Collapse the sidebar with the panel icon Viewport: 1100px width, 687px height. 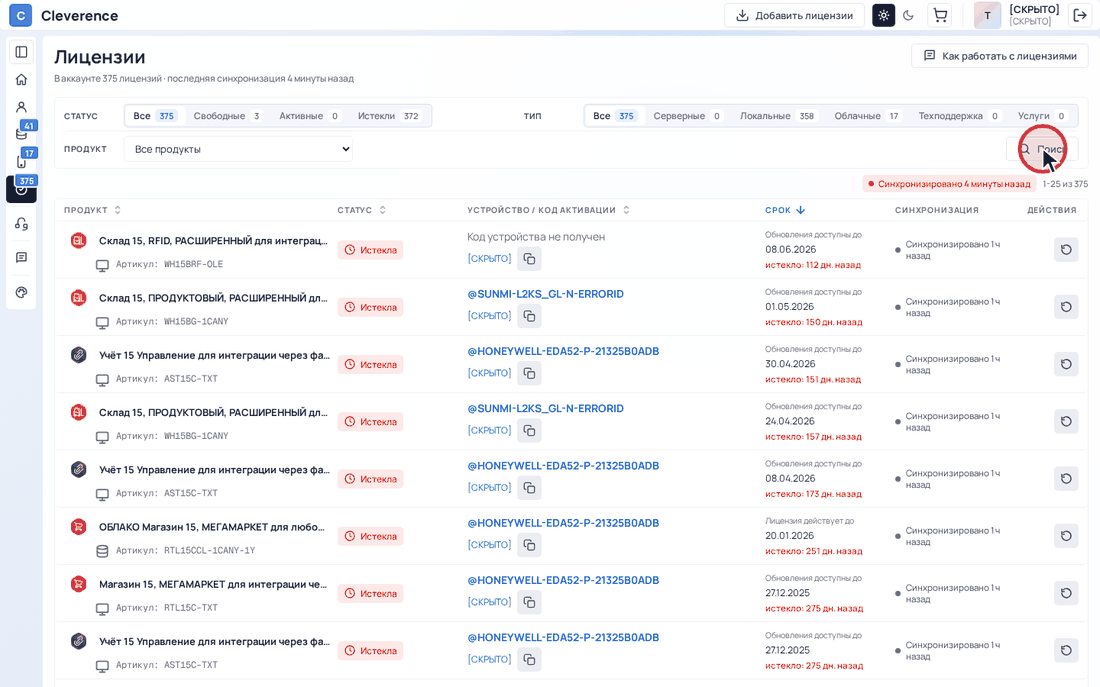point(21,52)
